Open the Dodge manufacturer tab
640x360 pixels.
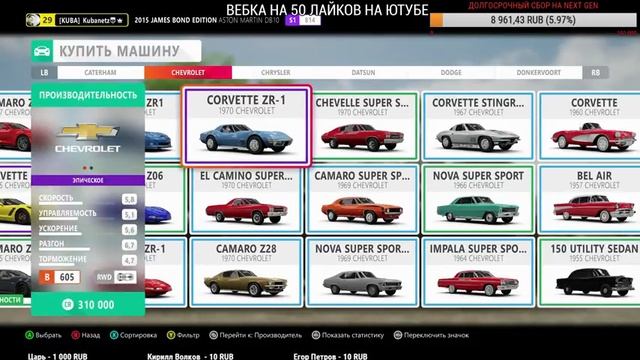pos(451,72)
